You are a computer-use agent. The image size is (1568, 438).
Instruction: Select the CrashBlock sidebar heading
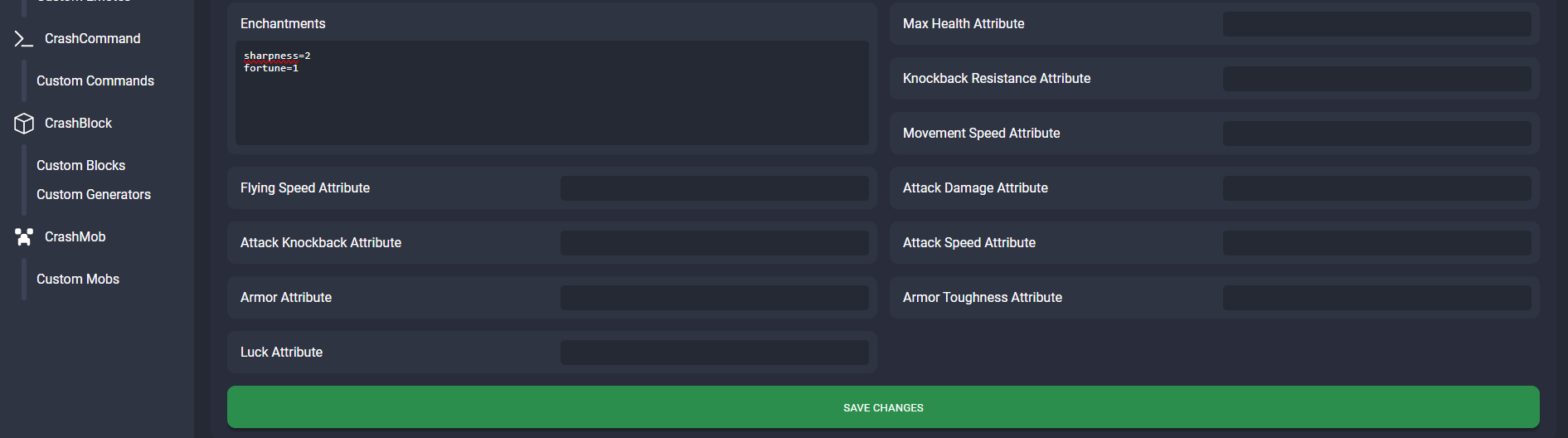click(78, 124)
